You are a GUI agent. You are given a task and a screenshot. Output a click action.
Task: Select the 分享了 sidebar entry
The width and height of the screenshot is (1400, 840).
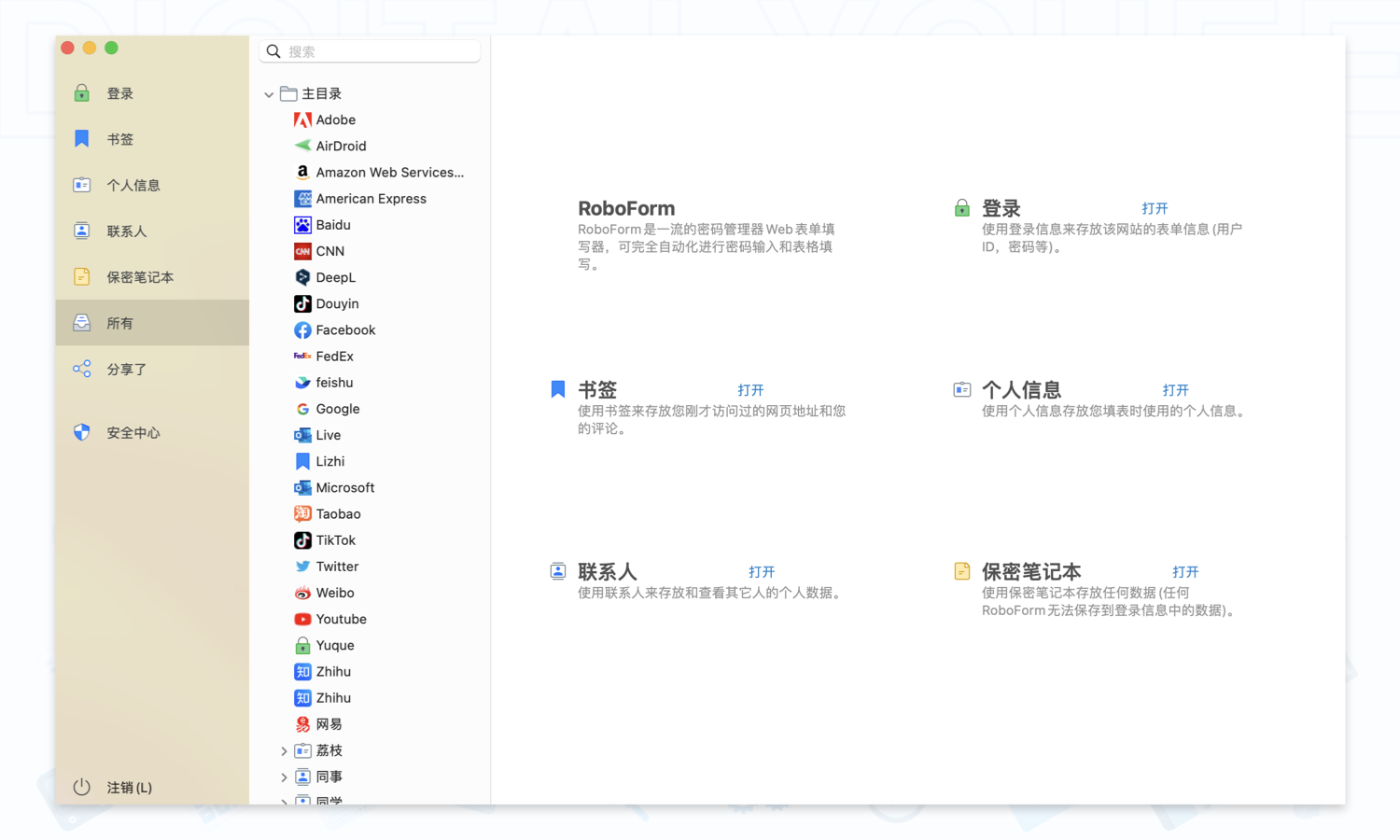tap(152, 369)
